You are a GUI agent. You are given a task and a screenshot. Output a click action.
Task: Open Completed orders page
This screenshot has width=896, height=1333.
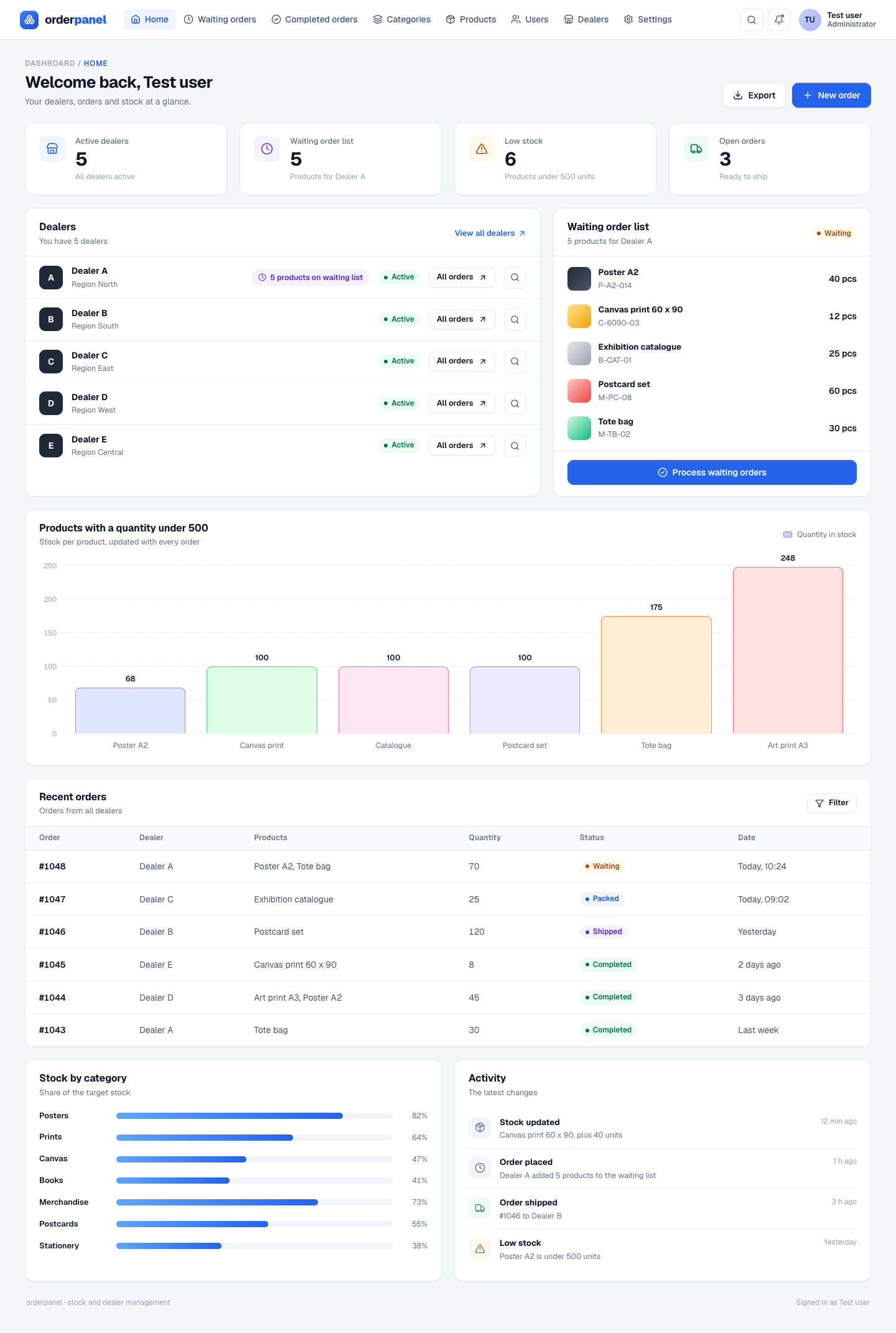coord(315,20)
